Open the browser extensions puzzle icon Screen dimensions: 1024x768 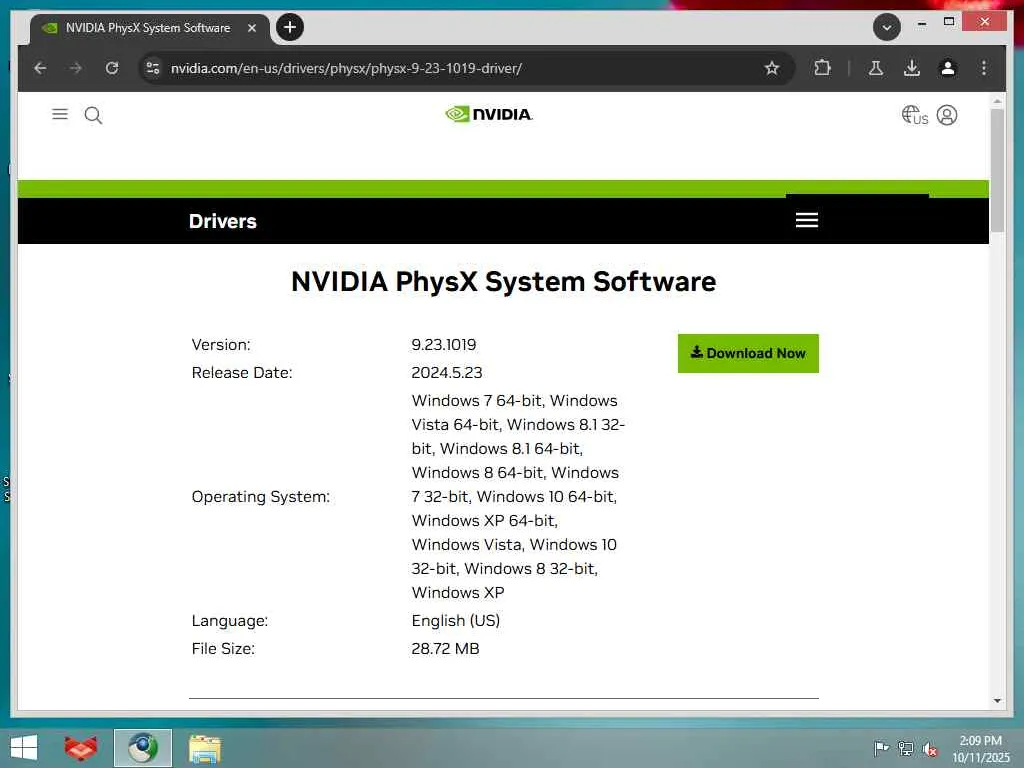point(822,68)
